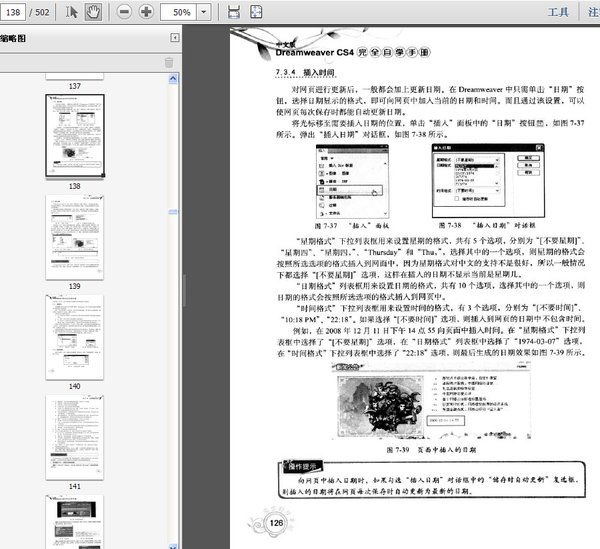Click the page number field showing 138
This screenshot has height=549, width=600.
pyautogui.click(x=13, y=12)
